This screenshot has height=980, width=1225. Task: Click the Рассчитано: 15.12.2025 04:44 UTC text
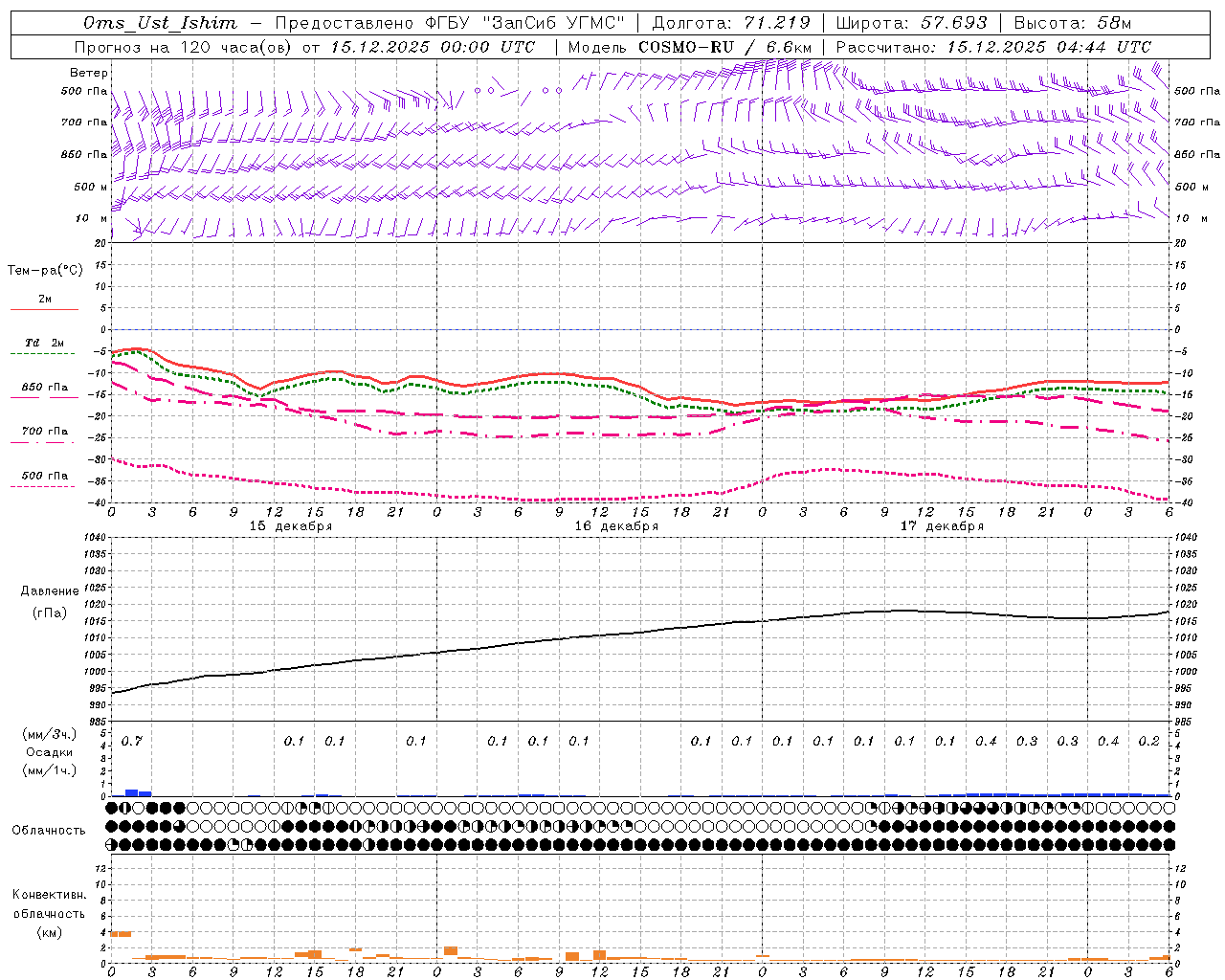click(993, 47)
